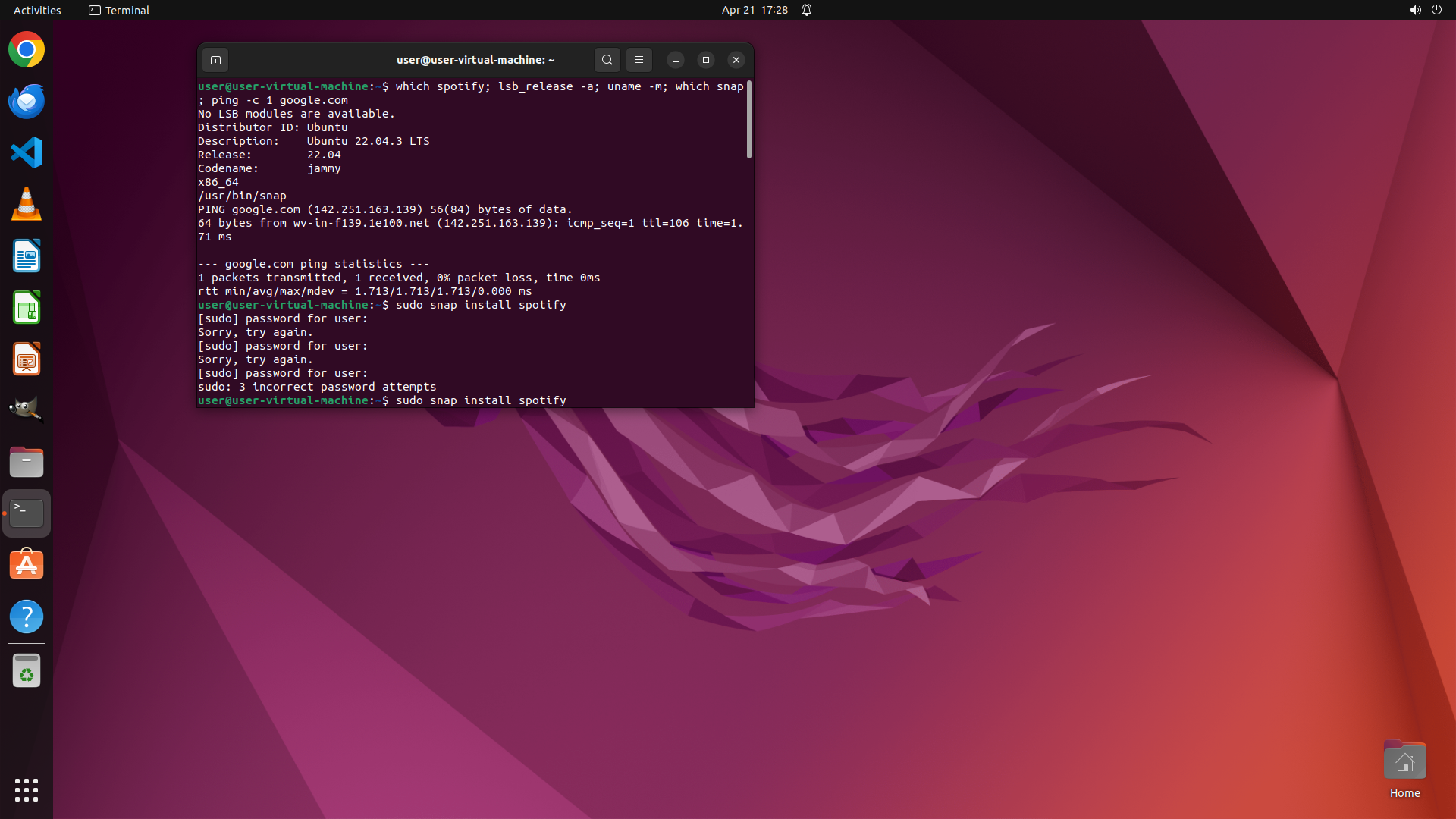The image size is (1456, 819).
Task: Open the terminal hamburger menu
Action: 639,60
